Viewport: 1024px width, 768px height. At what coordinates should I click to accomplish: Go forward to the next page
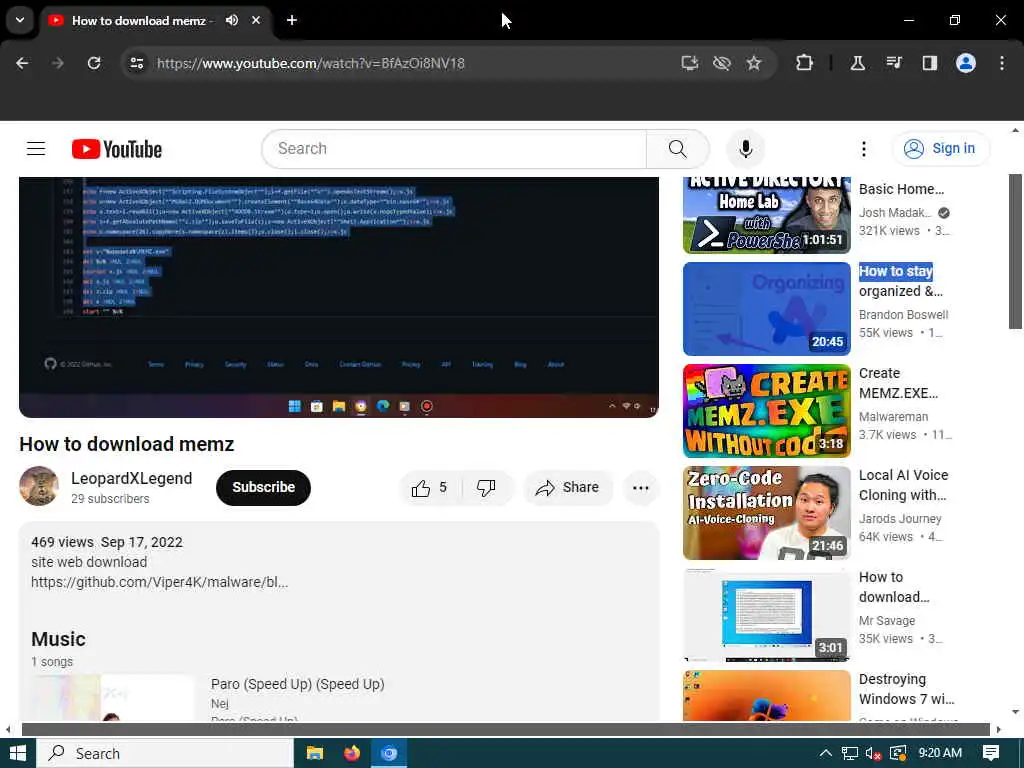(x=58, y=63)
